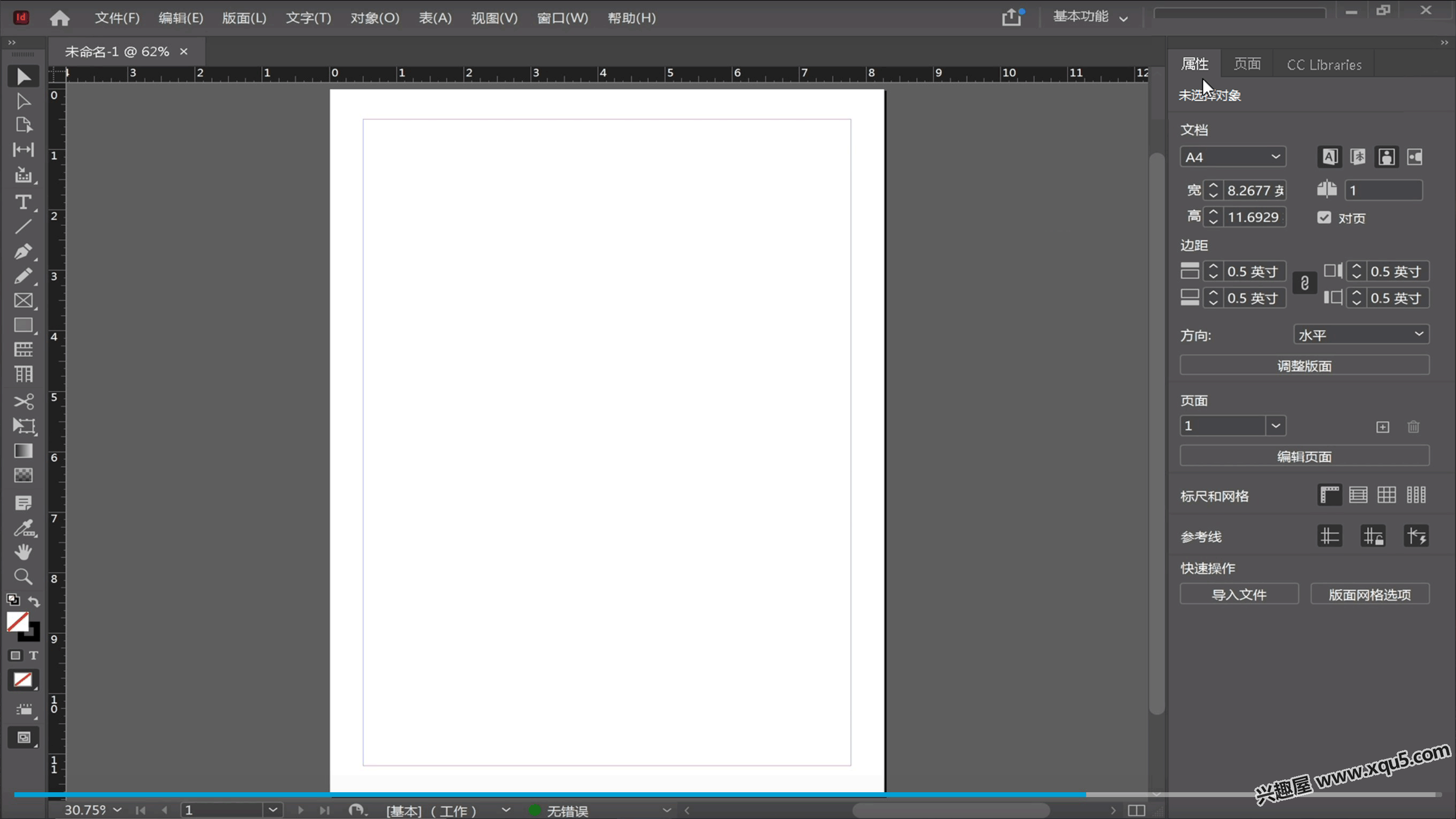Delete page using trash icon

(x=1414, y=427)
